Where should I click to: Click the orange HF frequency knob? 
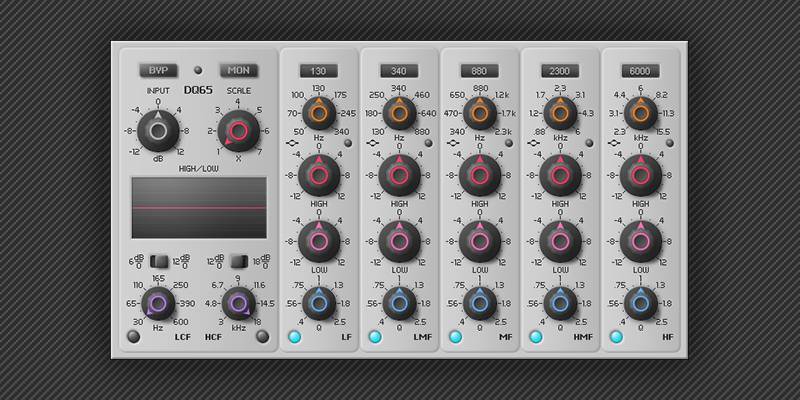point(641,113)
